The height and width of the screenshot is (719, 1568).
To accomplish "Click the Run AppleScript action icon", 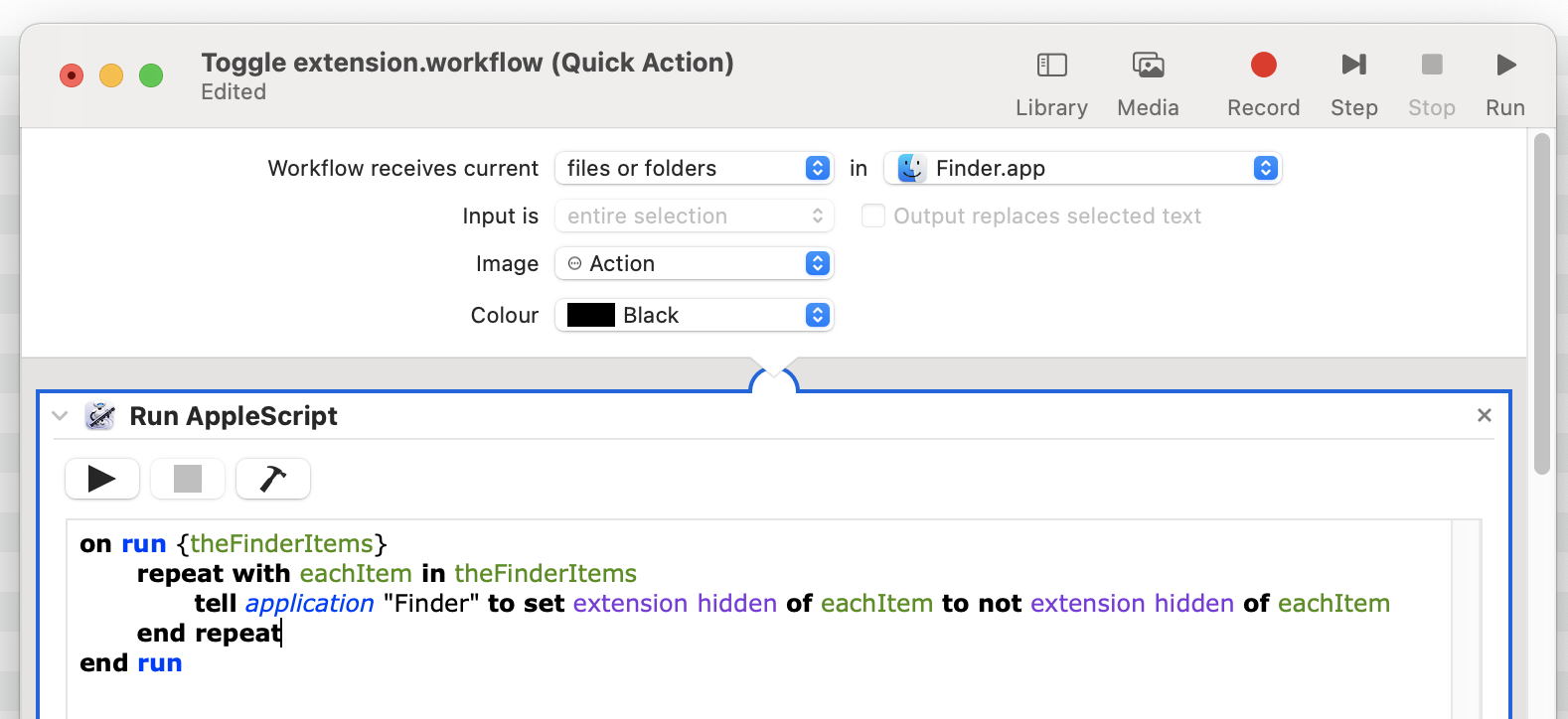I will (x=99, y=416).
